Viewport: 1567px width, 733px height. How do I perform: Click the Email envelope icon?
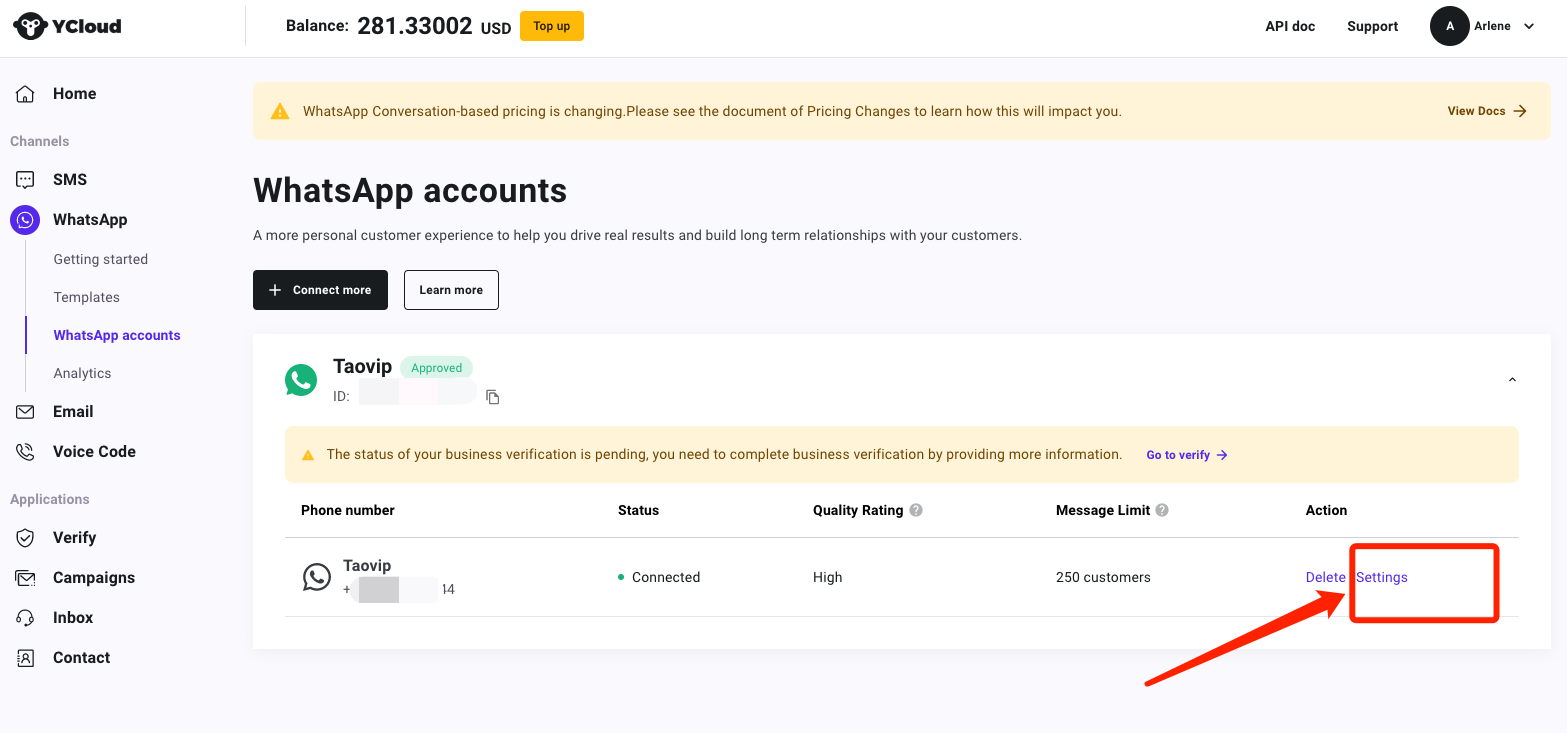pyautogui.click(x=25, y=412)
